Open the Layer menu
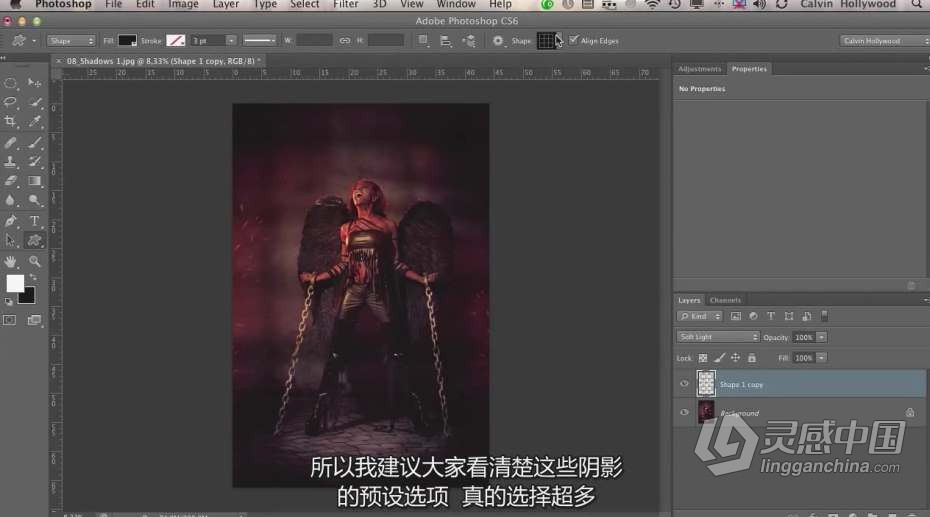 (226, 5)
